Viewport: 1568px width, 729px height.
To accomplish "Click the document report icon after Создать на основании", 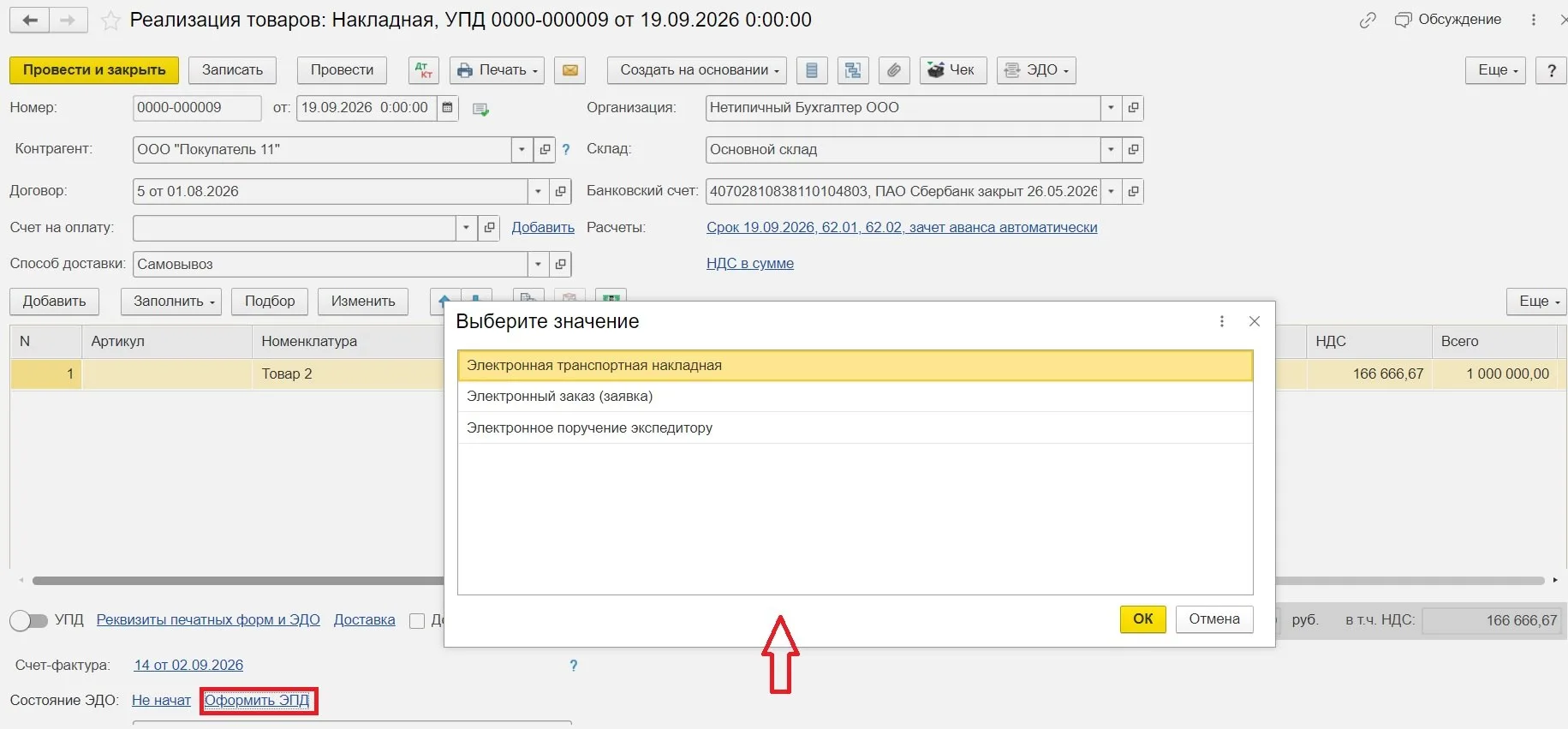I will point(812,70).
